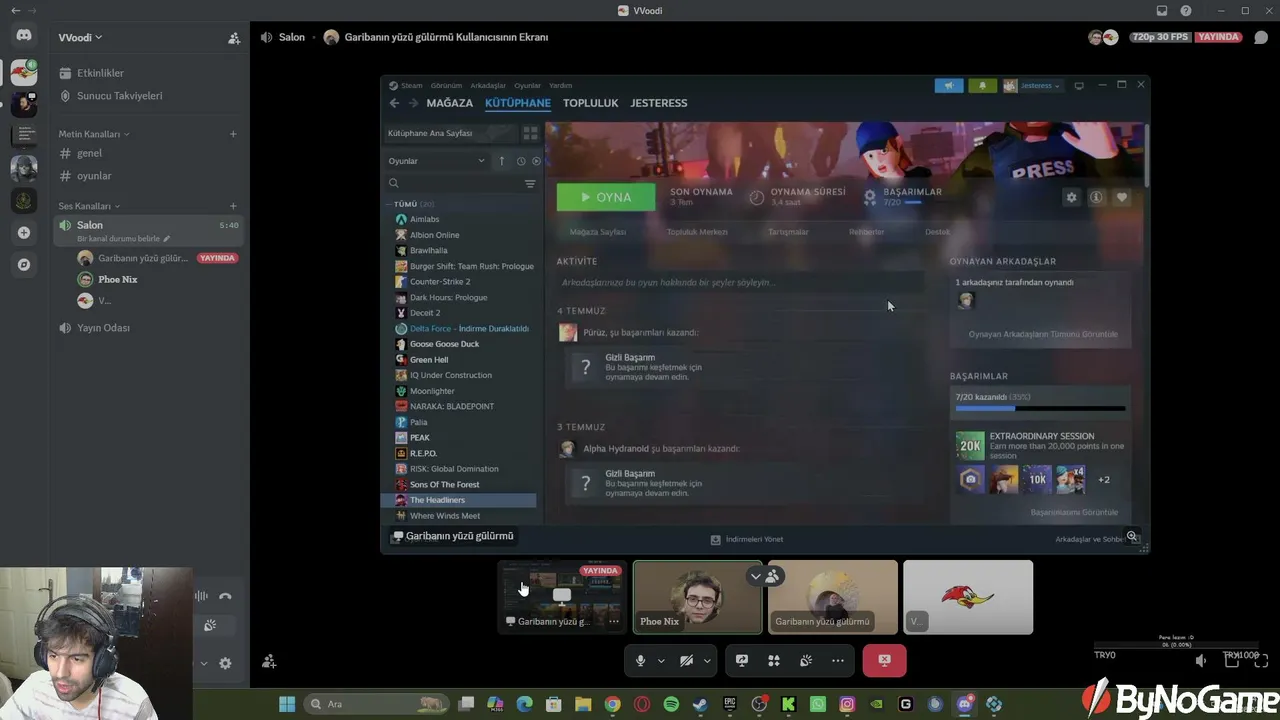Join the Yayın Odası voice channel
The width and height of the screenshot is (1280, 720).
pos(146,328)
